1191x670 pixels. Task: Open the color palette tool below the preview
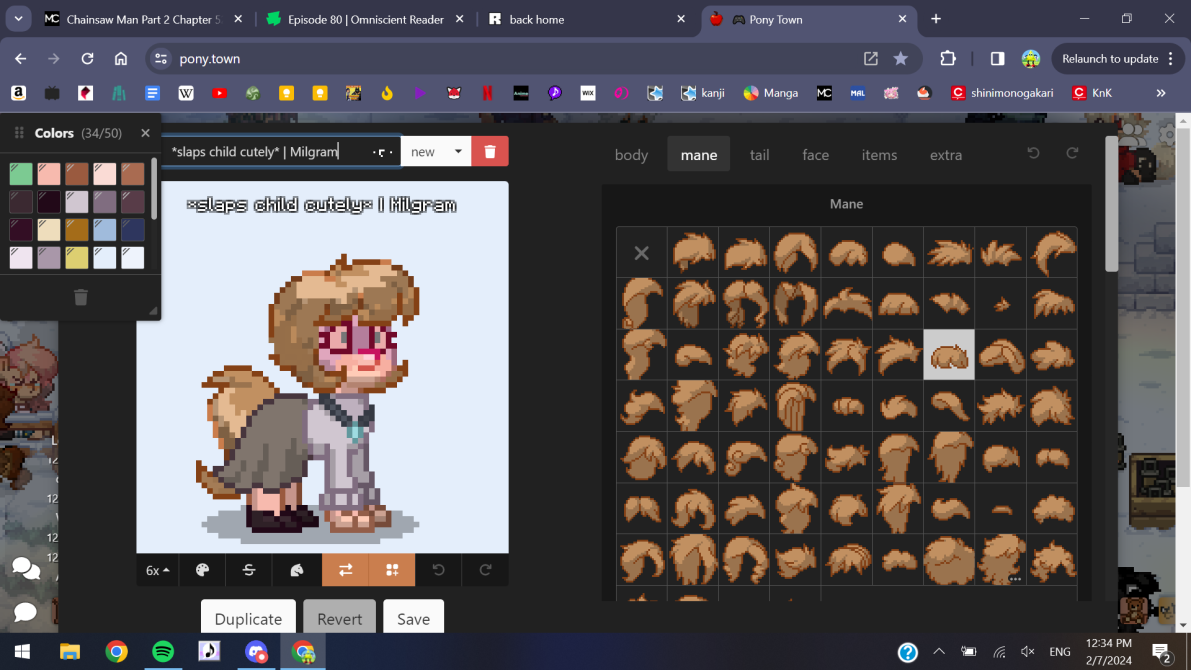point(203,570)
